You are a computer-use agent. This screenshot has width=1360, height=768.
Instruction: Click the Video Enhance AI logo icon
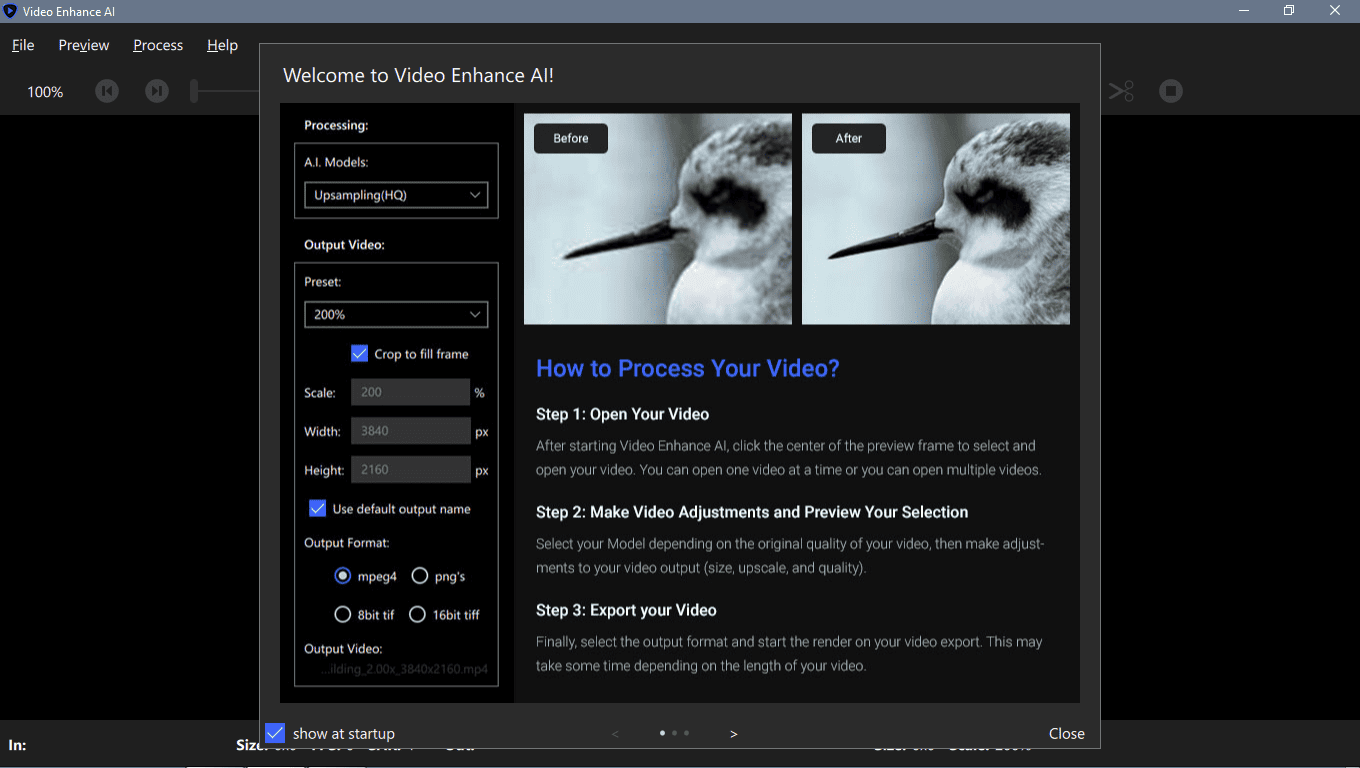(x=10, y=11)
